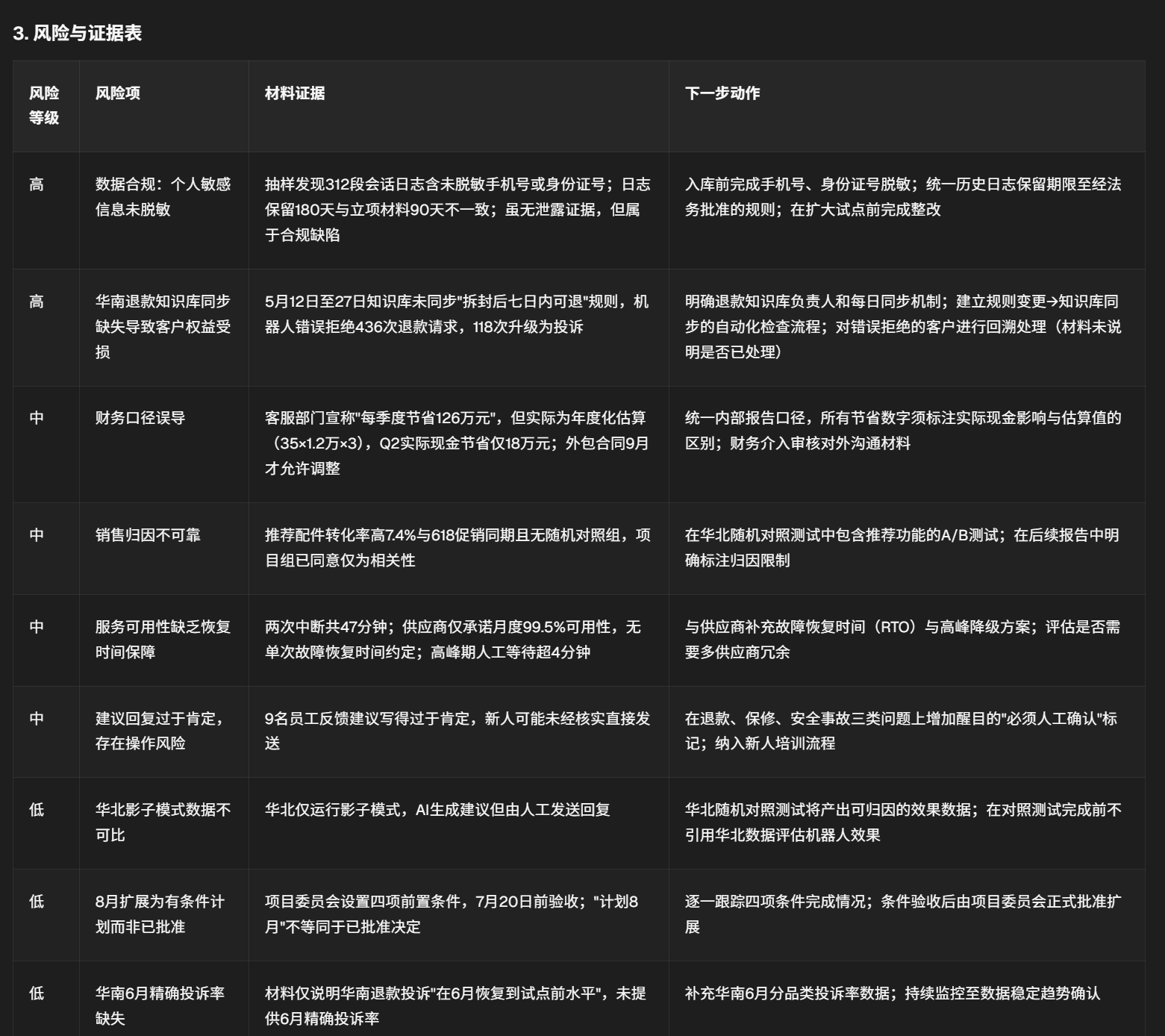Viewport: 1165px width, 1036px height.
Task: Click the "中" level in the 财务口径误导 row
Action: point(37,418)
